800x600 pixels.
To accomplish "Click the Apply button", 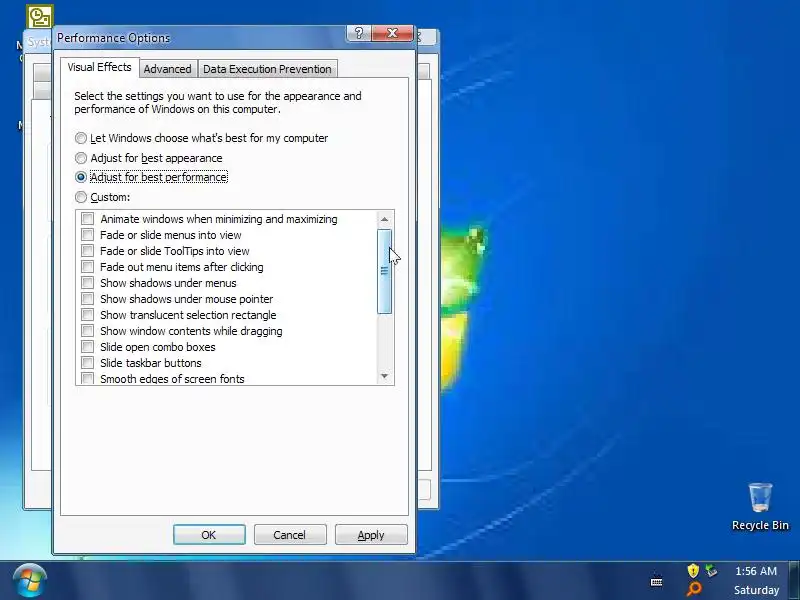I will point(371,535).
